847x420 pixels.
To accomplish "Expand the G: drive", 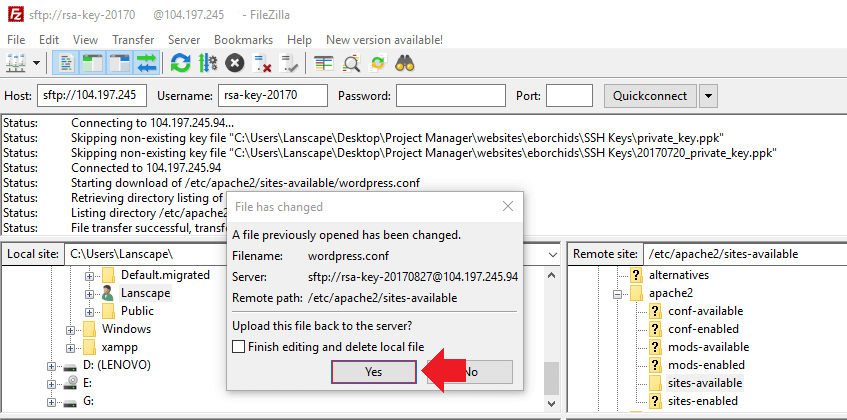I will pyautogui.click(x=51, y=403).
